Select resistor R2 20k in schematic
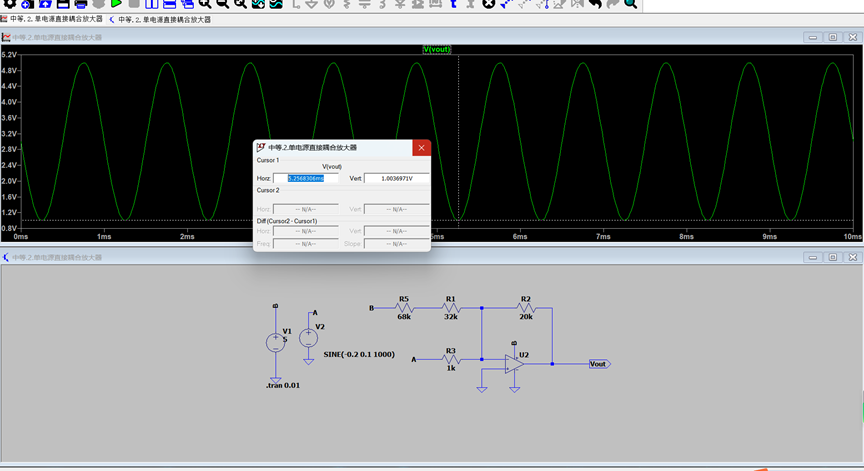This screenshot has width=864, height=471. point(525,307)
